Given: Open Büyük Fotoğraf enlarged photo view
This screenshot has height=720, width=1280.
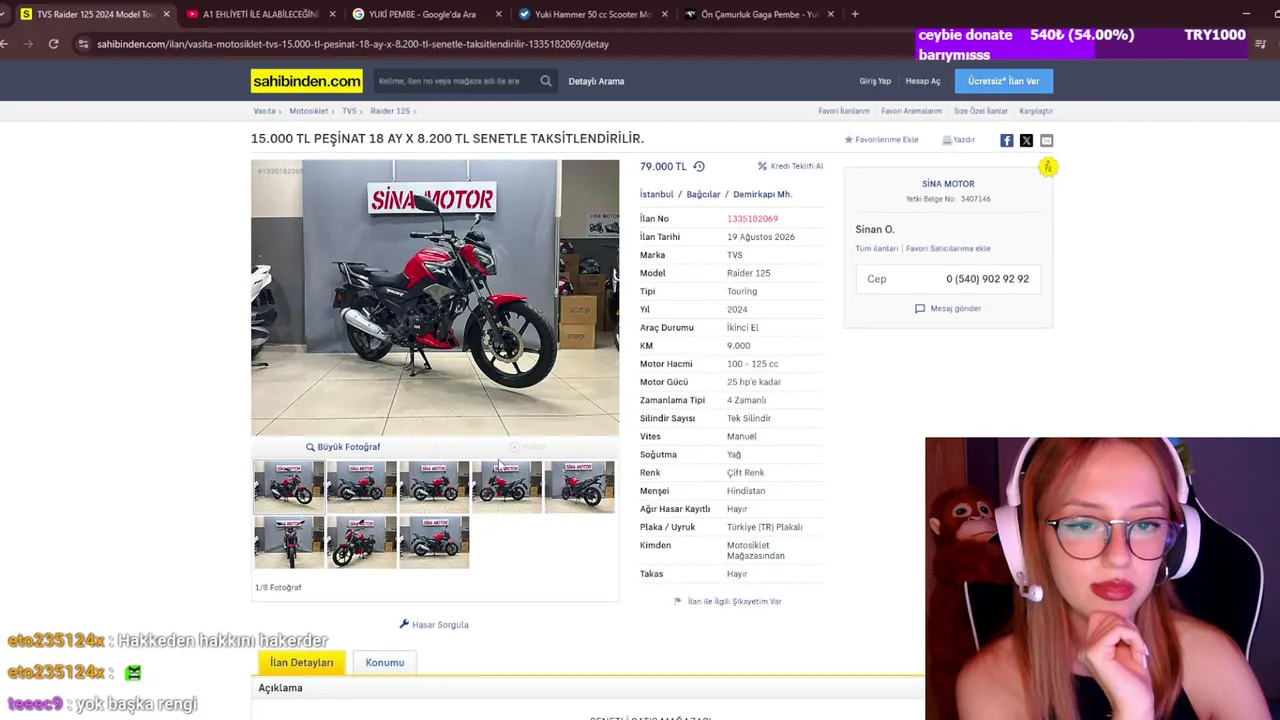Looking at the screenshot, I should 343,447.
